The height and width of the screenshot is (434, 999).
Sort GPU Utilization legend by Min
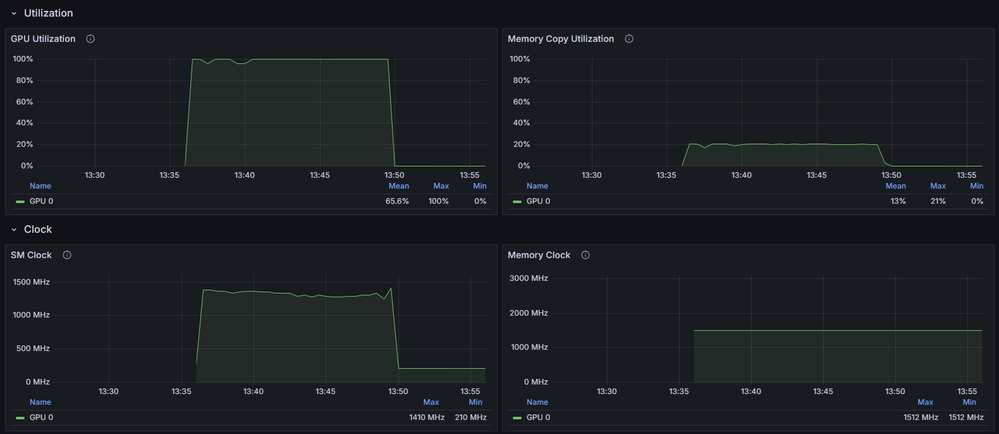click(480, 186)
